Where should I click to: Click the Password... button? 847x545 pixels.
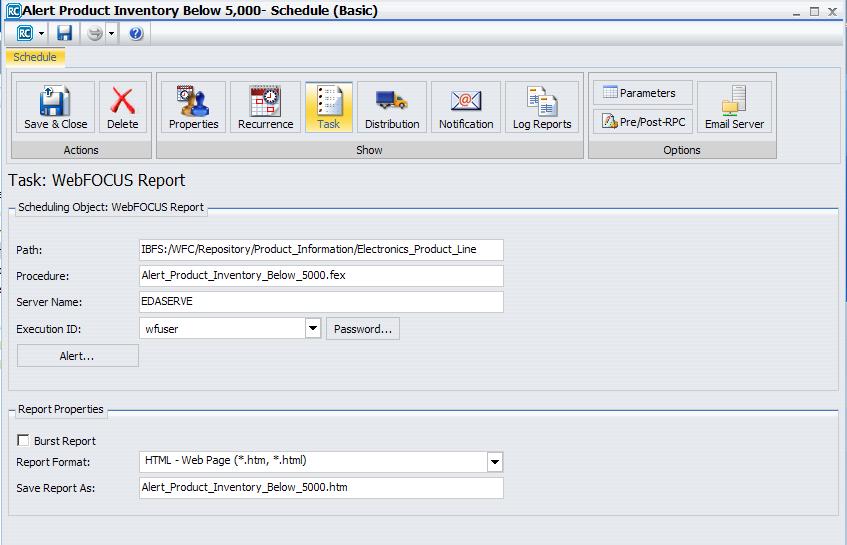pyautogui.click(x=363, y=328)
